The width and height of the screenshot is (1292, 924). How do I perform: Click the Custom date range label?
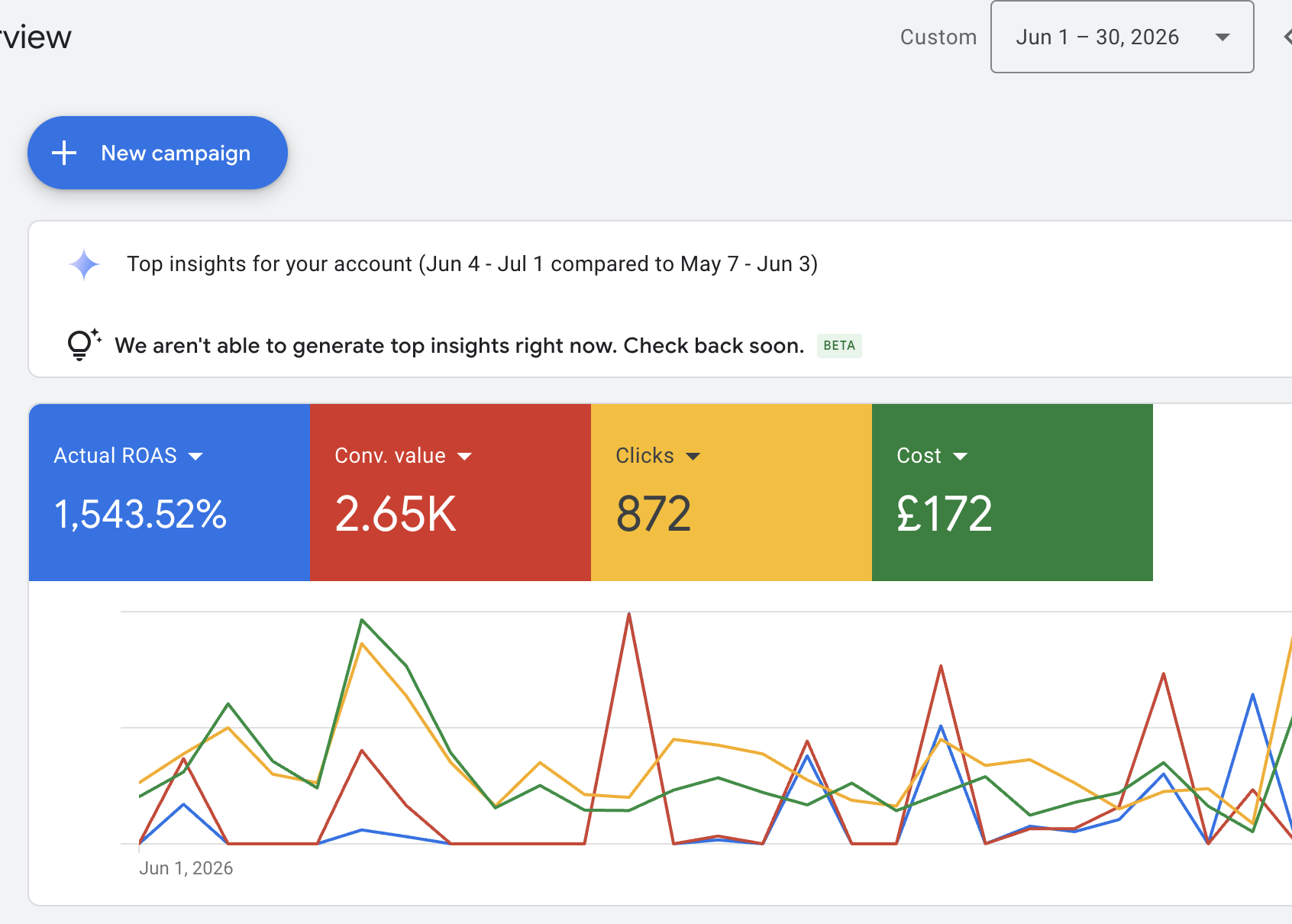[938, 37]
